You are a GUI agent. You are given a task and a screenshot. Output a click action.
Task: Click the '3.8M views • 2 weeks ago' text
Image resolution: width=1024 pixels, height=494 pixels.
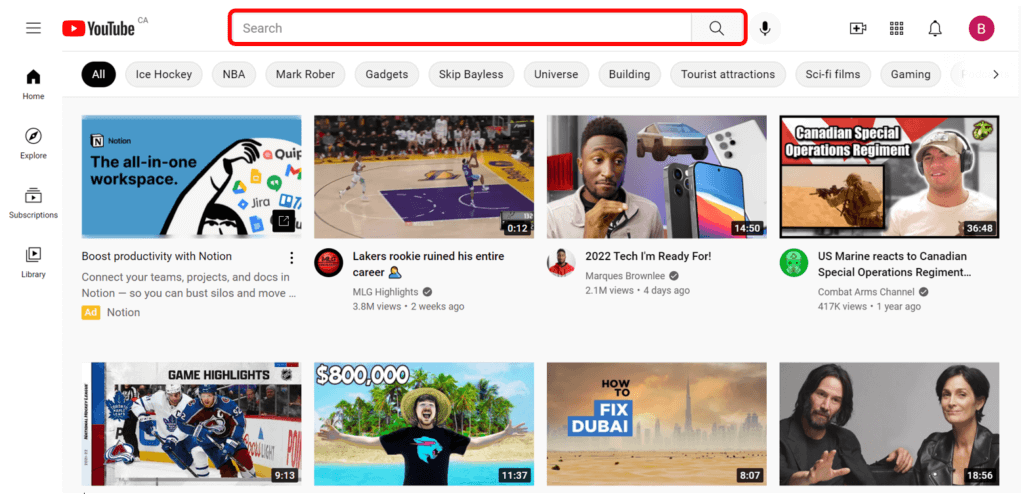pyautogui.click(x=408, y=306)
